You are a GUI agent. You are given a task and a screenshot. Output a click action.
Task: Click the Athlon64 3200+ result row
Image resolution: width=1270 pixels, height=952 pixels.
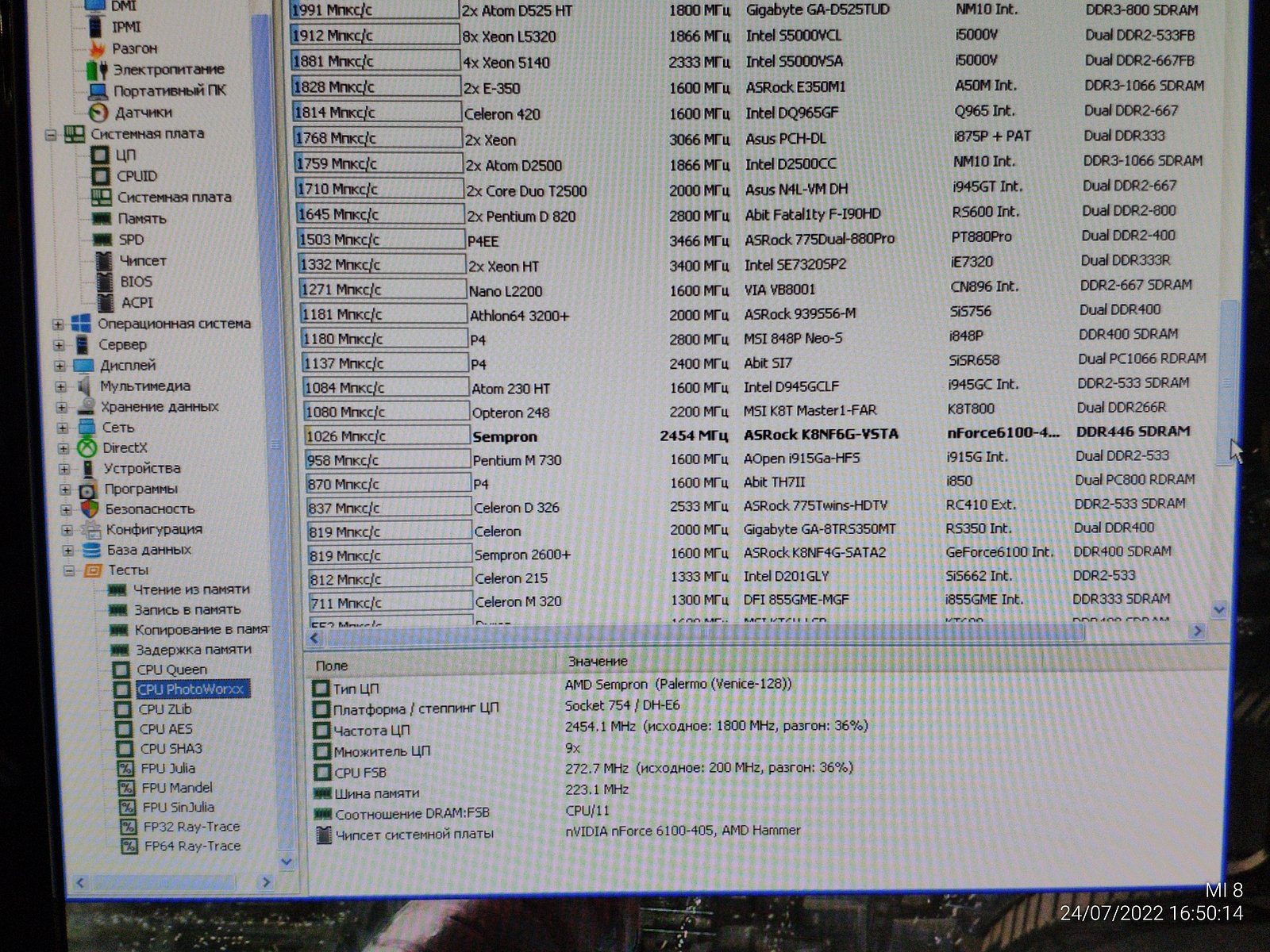[747, 314]
